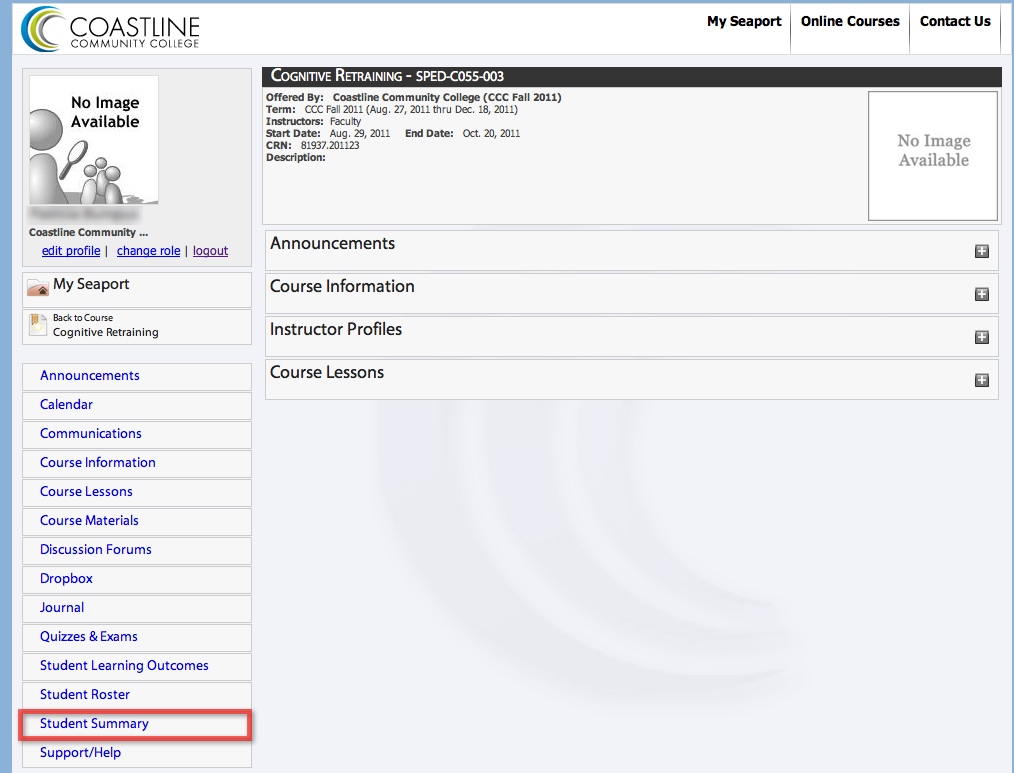Open Contact Us in top navigation
The image size is (1014, 773).
[955, 21]
